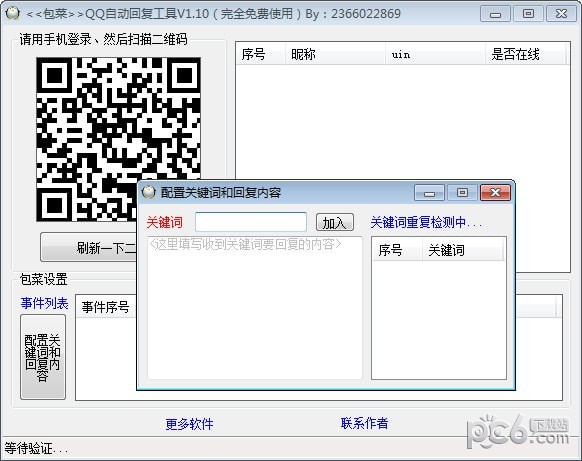Click the 昵称 column header
Screen dimensions: 582x461
point(336,54)
